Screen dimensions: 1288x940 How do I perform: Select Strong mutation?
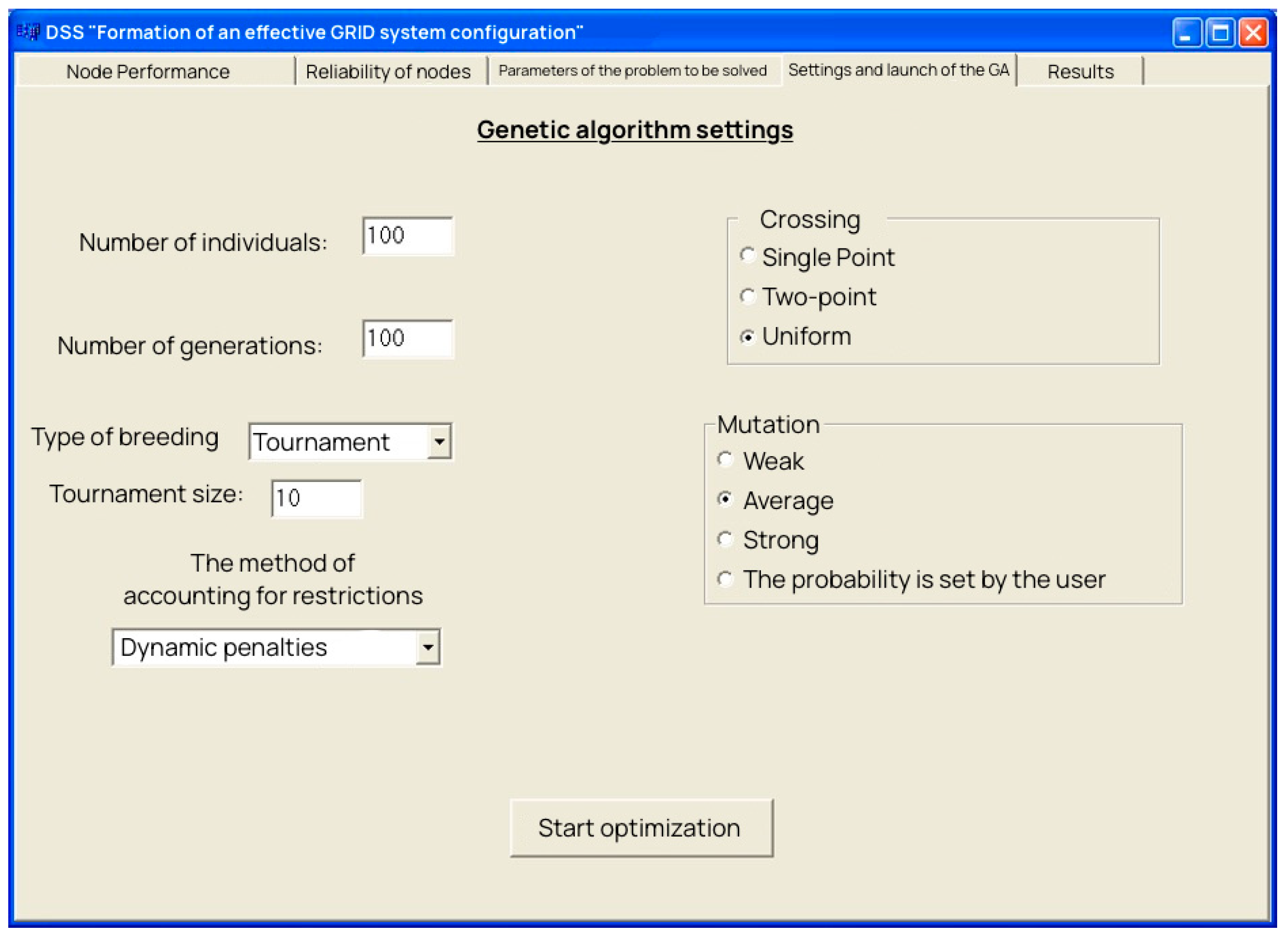tap(726, 540)
